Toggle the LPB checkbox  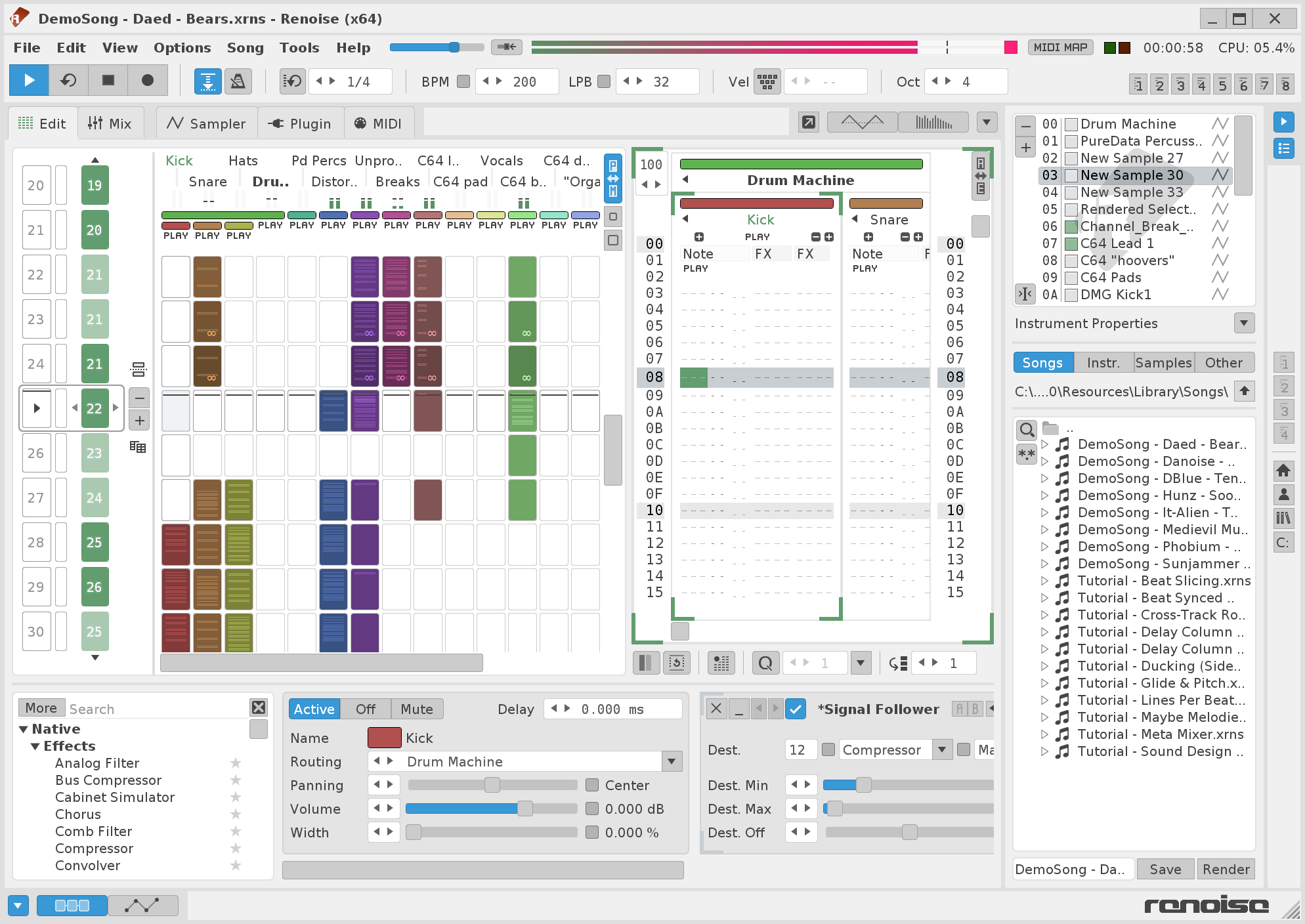tap(604, 81)
